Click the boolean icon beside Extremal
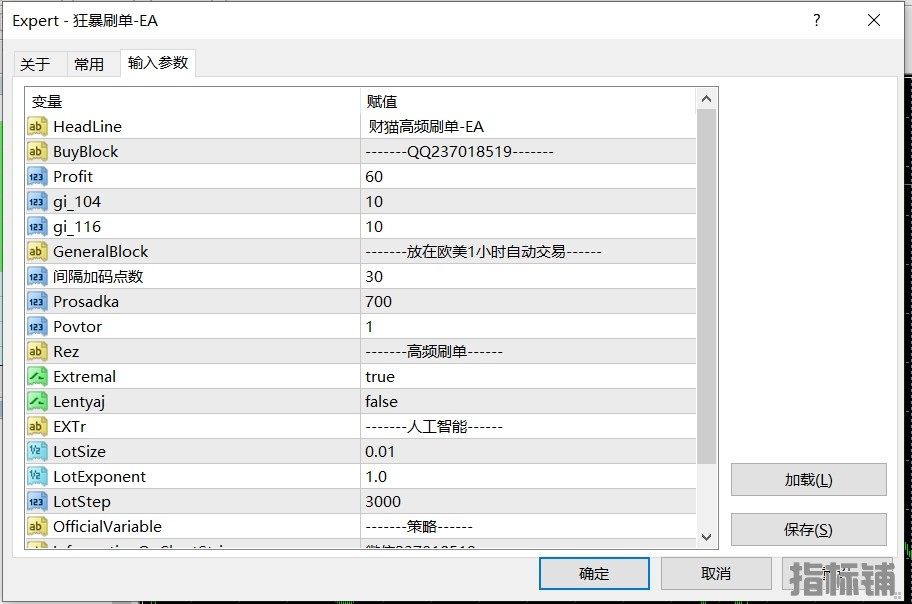This screenshot has width=912, height=604. click(37, 376)
